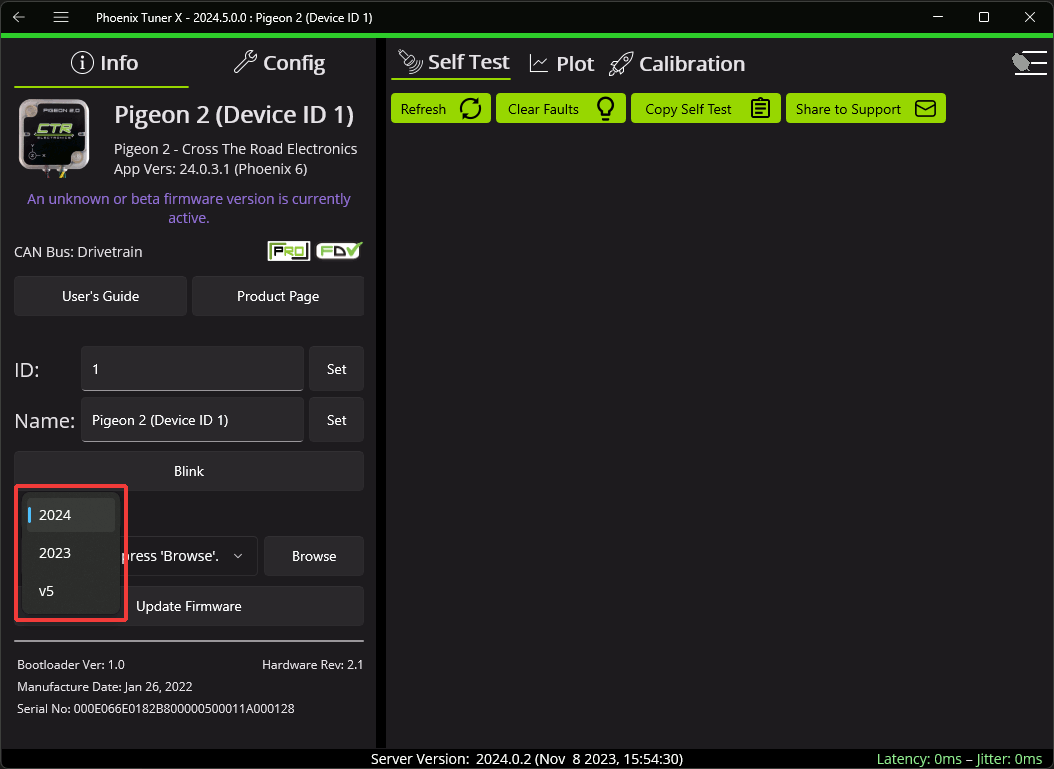The height and width of the screenshot is (769, 1054).
Task: Open the Calibration tab
Action: (x=676, y=63)
